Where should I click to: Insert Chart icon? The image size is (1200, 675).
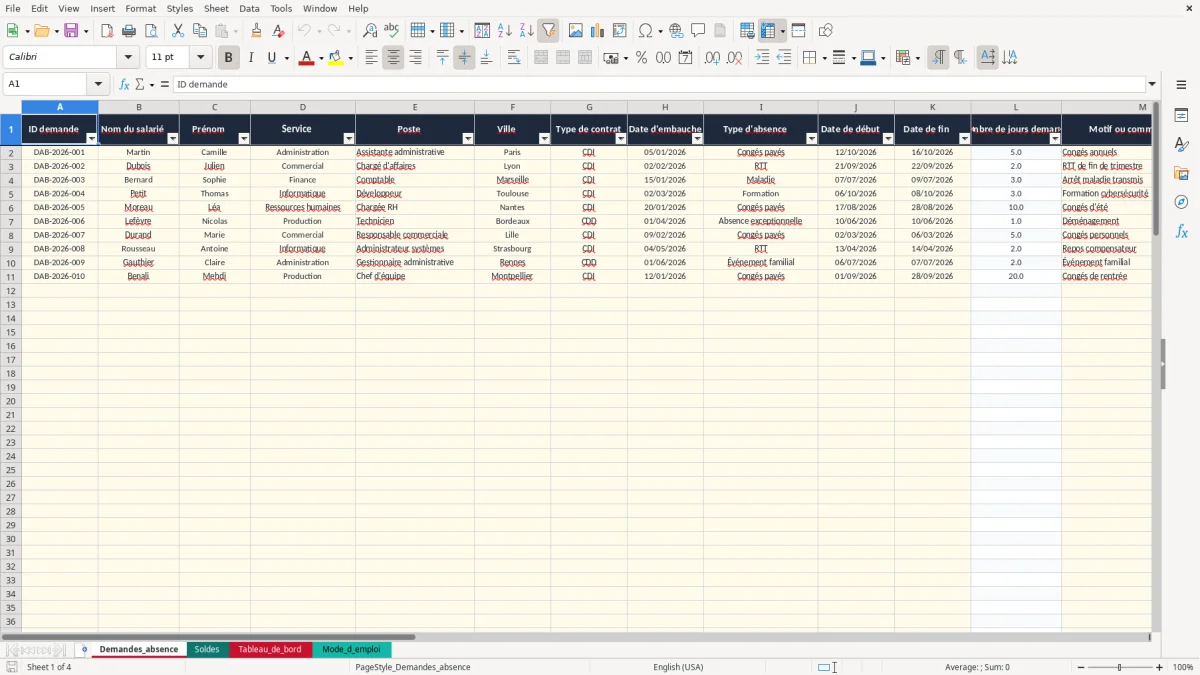[x=597, y=31]
